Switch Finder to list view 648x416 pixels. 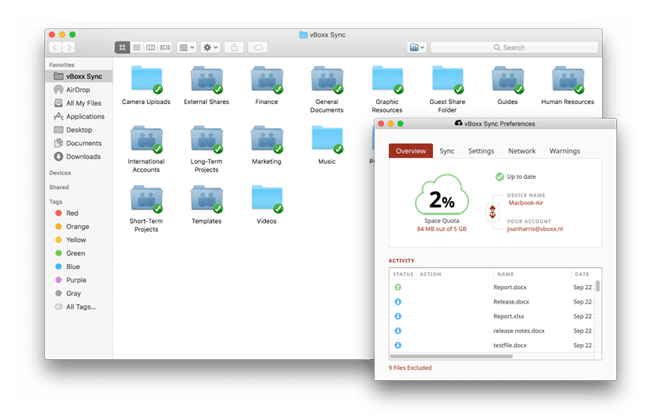point(136,47)
